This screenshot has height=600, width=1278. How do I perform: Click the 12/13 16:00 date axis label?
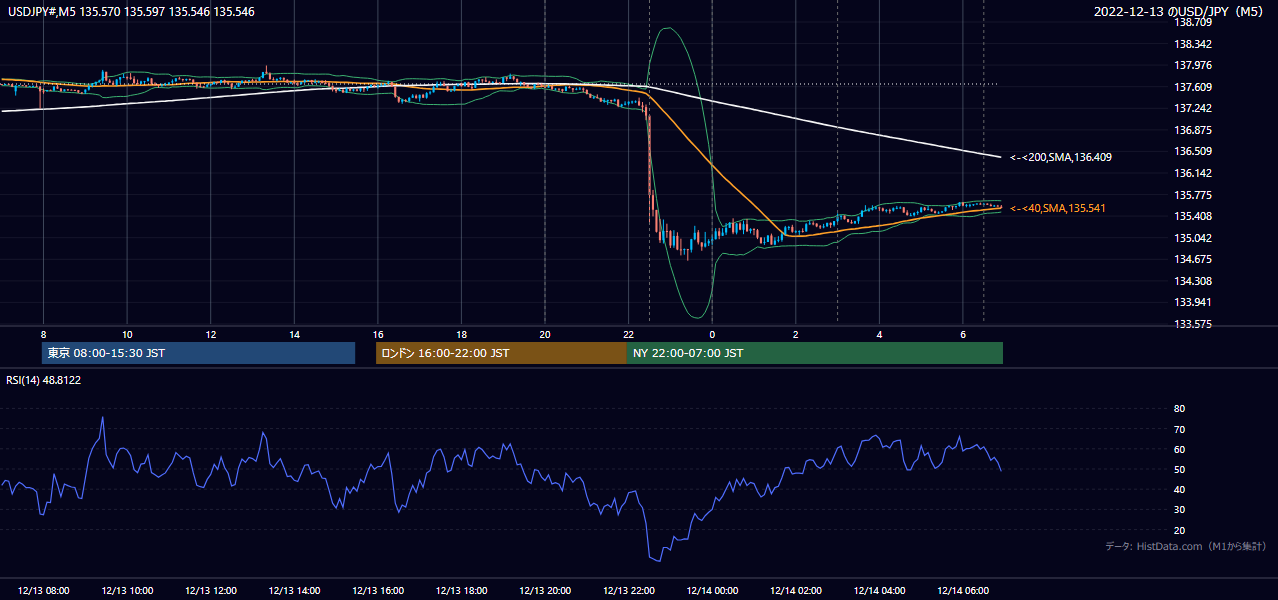(377, 591)
